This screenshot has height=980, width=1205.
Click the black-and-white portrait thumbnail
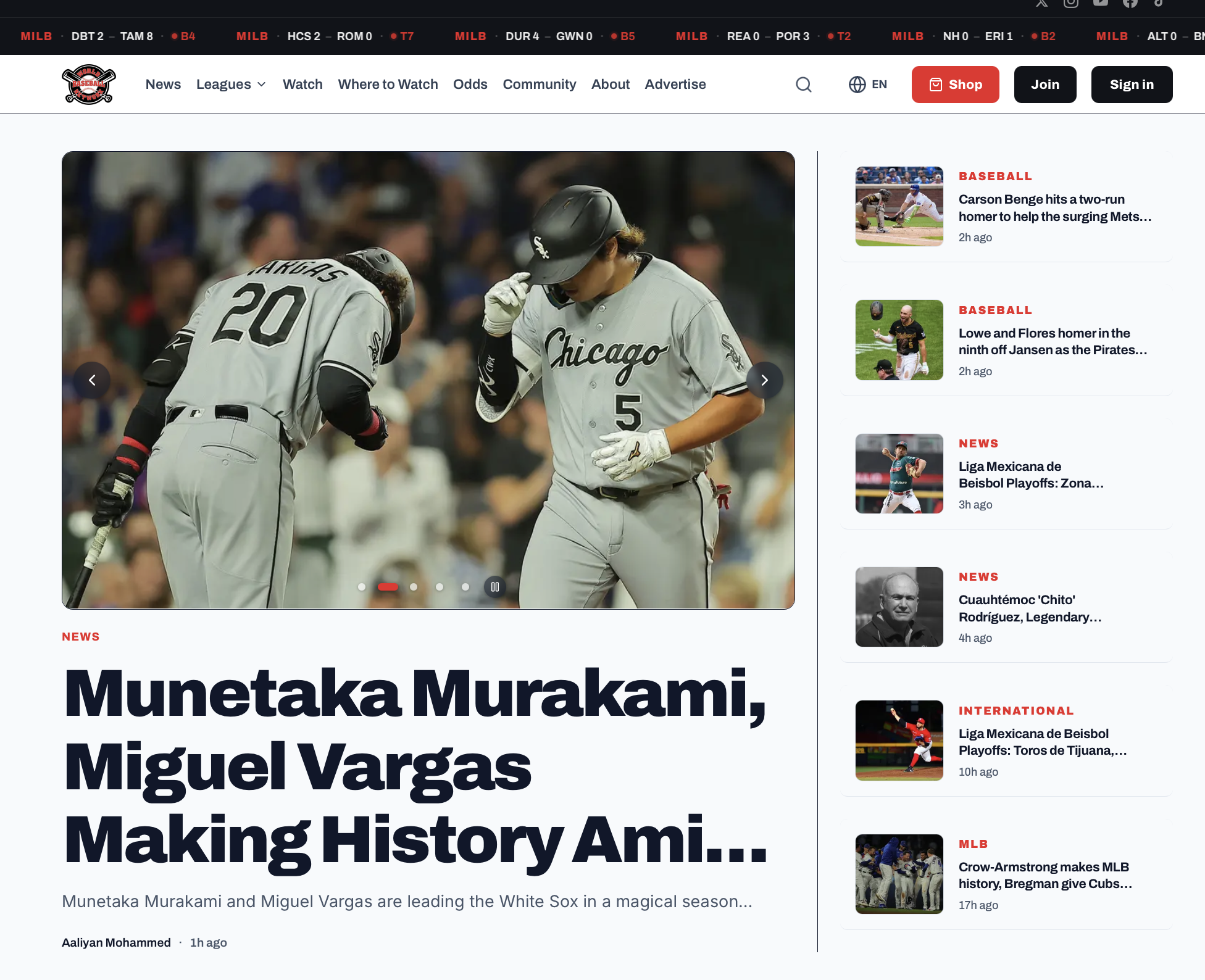899,607
